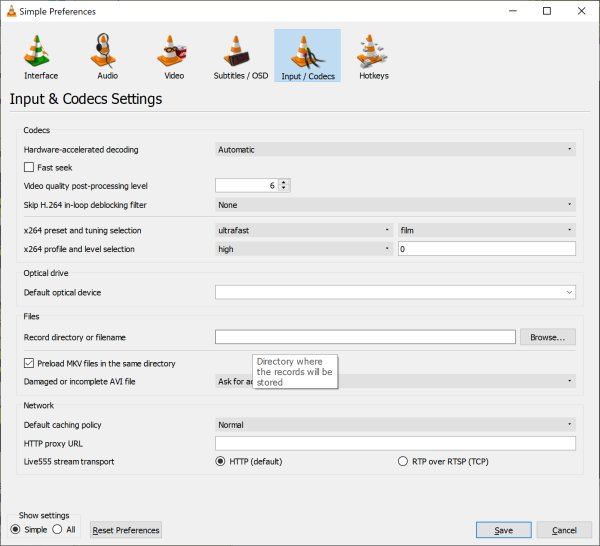Choose Simple show settings radio
The width and height of the screenshot is (600, 546).
15,530
